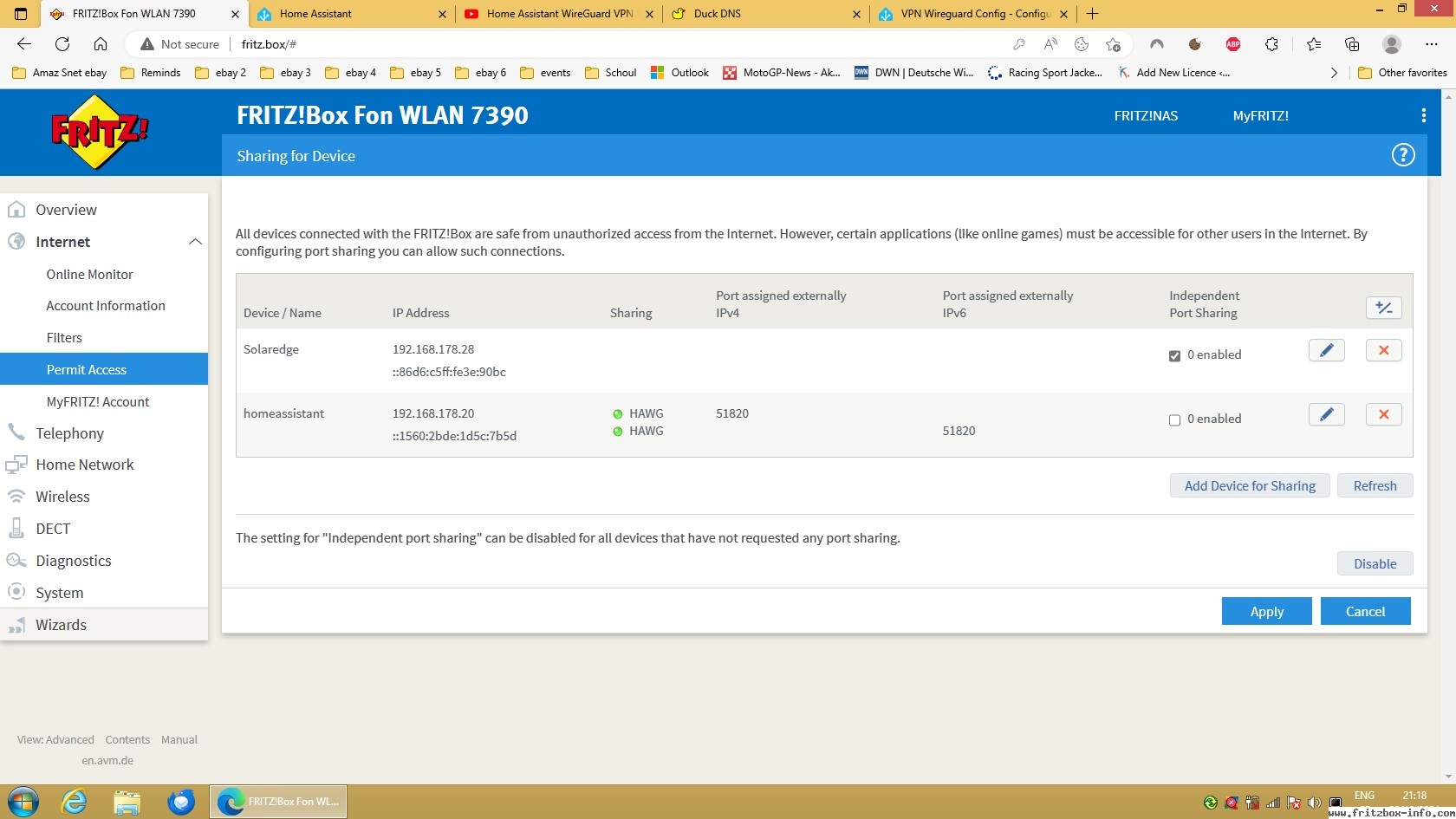Switch to the Home Assistant tab

click(351, 14)
